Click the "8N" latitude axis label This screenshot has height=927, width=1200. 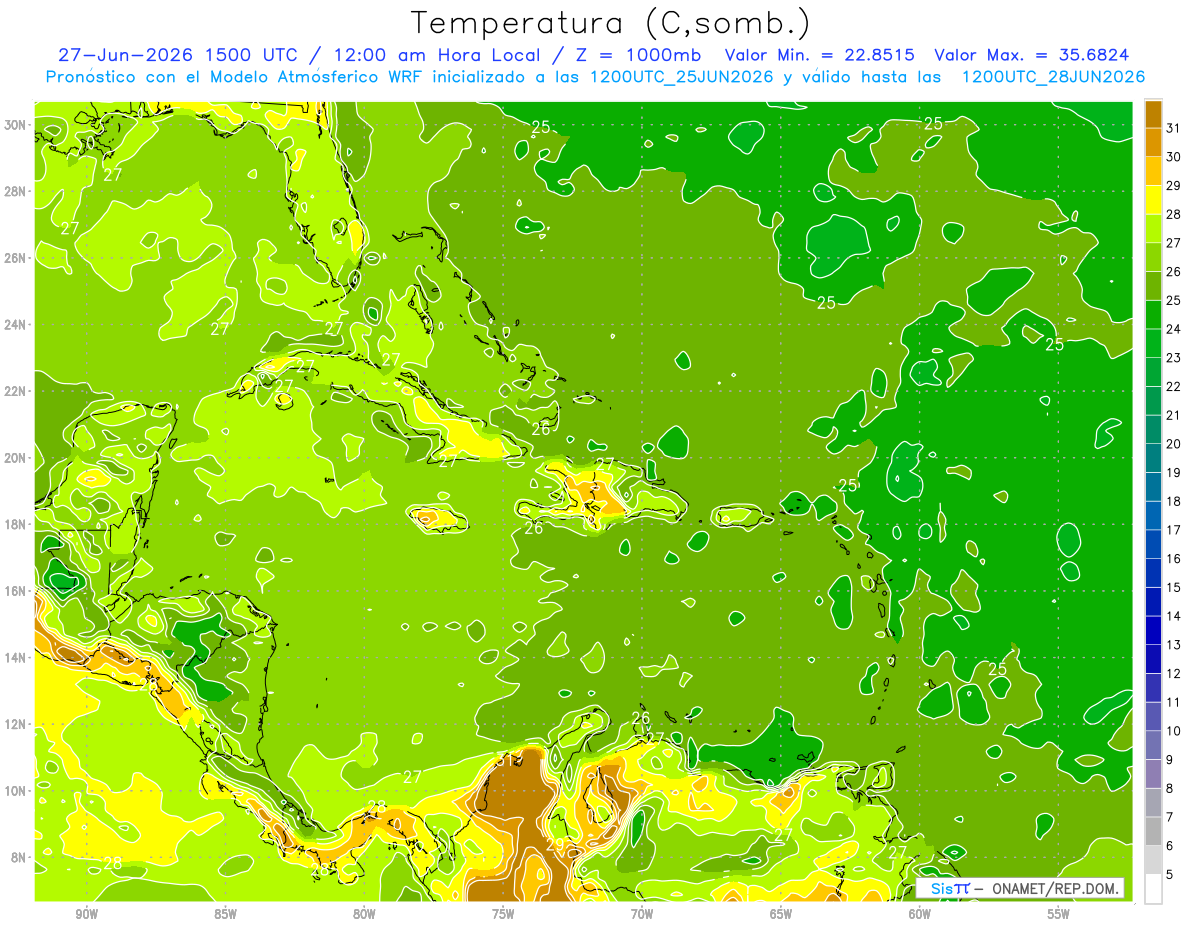click(x=20, y=857)
